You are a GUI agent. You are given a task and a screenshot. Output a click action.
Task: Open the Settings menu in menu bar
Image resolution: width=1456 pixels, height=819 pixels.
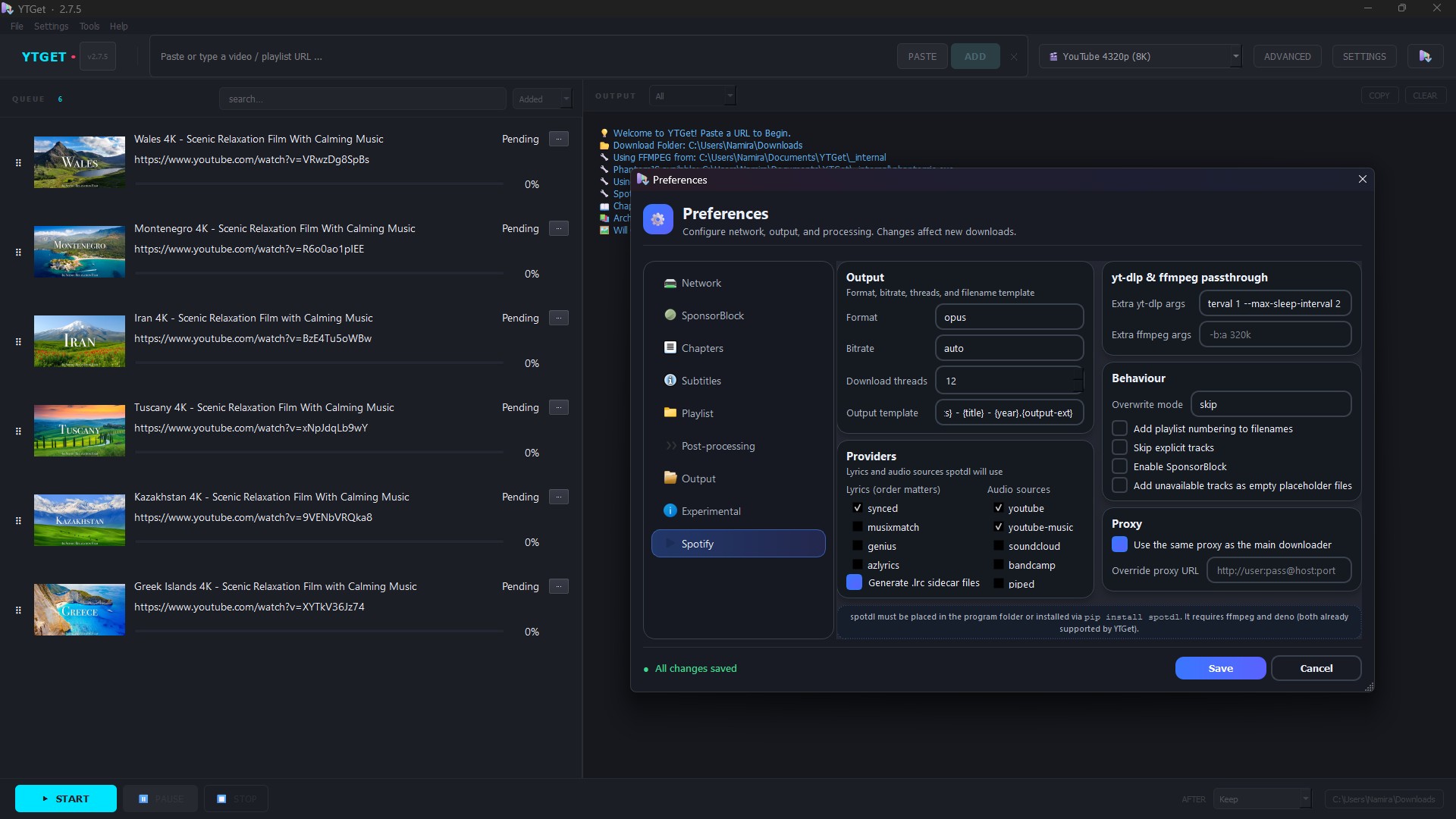click(x=51, y=26)
